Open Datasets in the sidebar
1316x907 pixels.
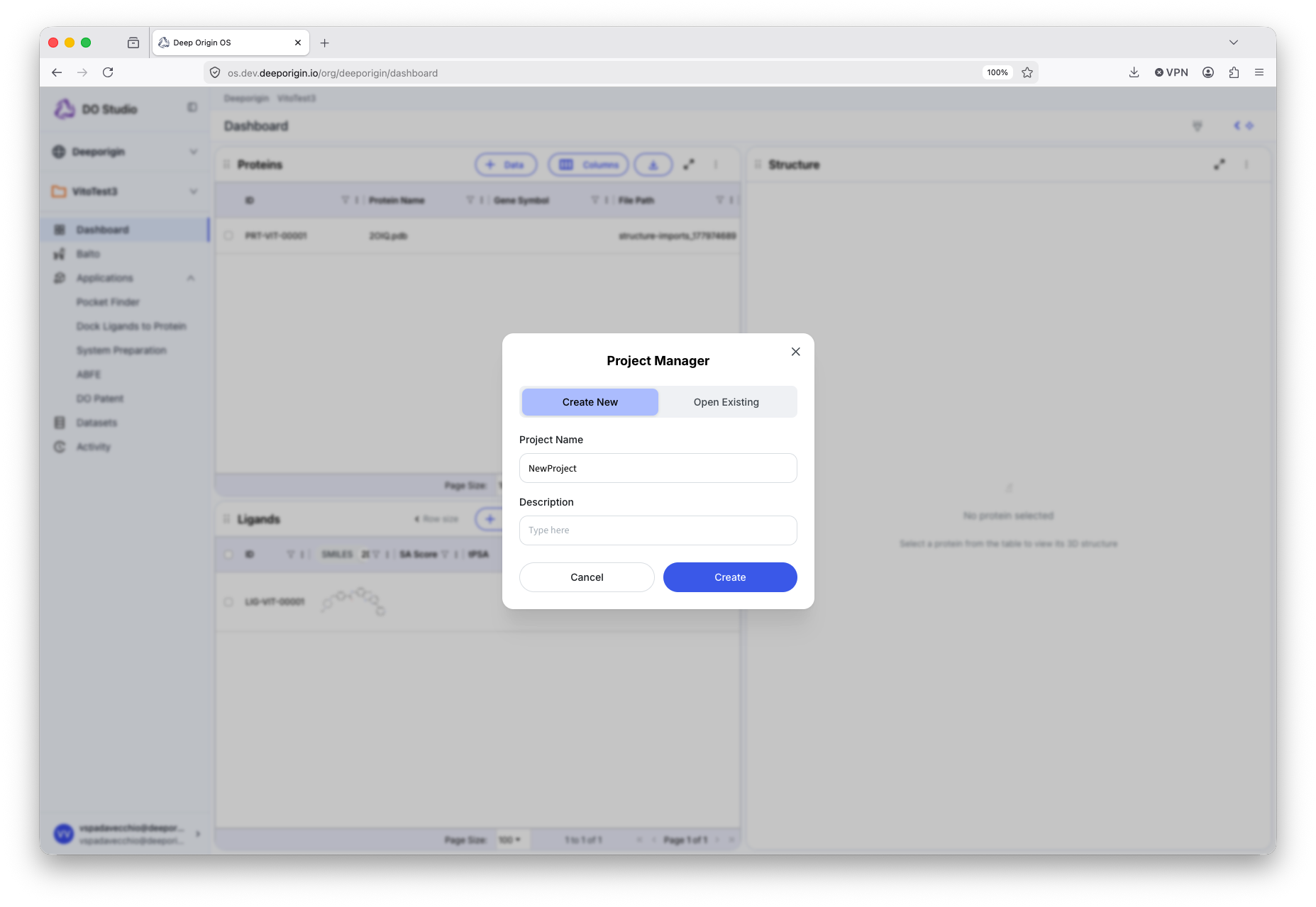pos(96,423)
